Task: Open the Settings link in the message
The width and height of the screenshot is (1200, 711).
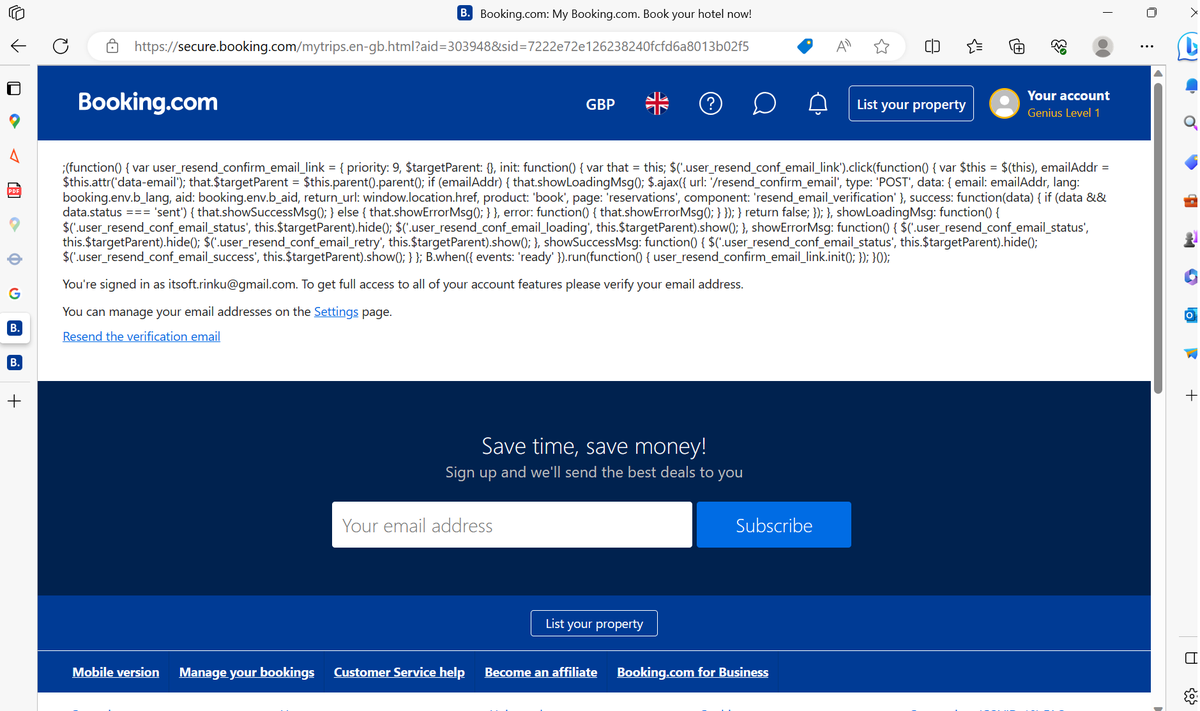Action: click(x=336, y=311)
